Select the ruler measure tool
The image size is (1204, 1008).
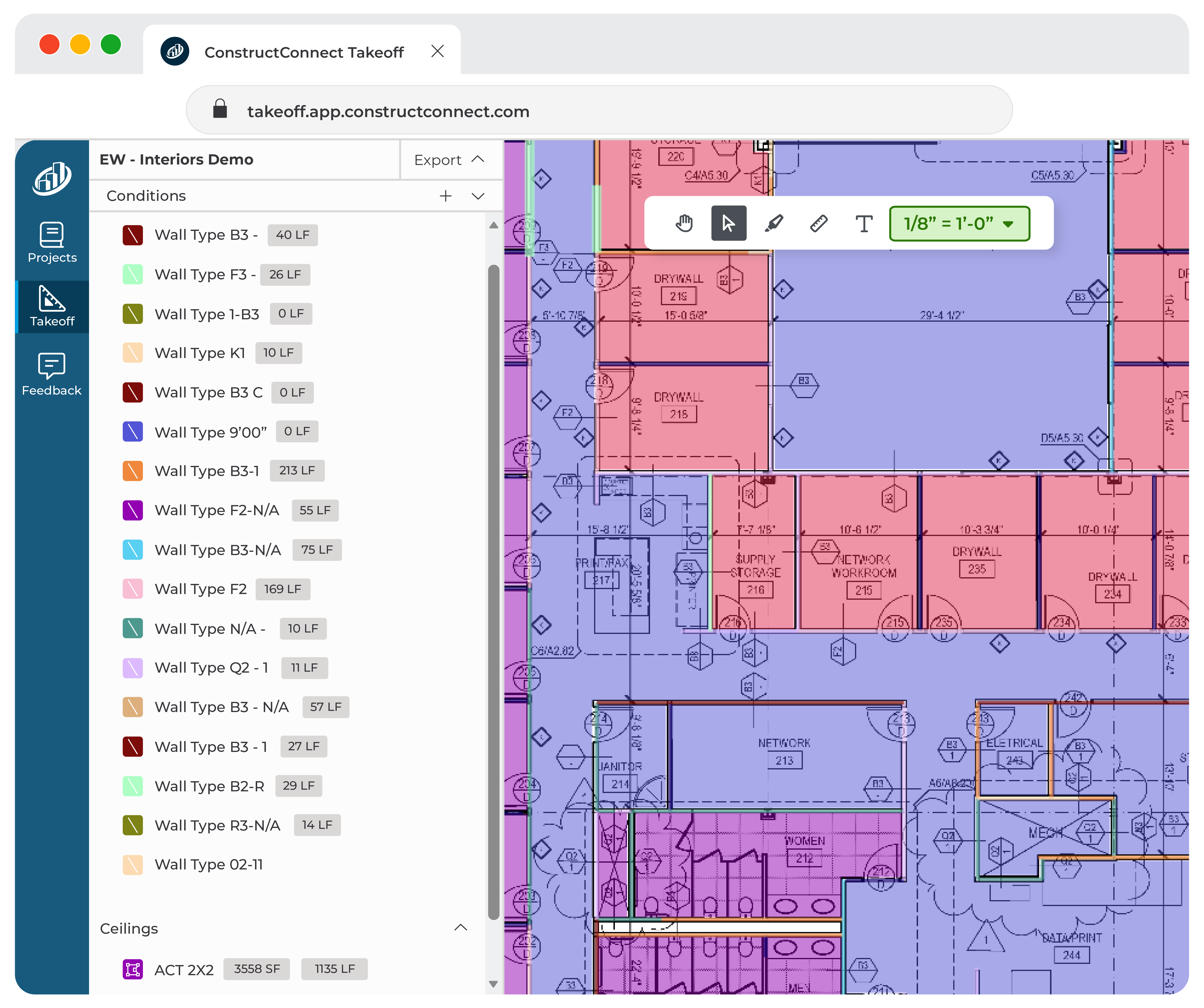click(x=819, y=223)
